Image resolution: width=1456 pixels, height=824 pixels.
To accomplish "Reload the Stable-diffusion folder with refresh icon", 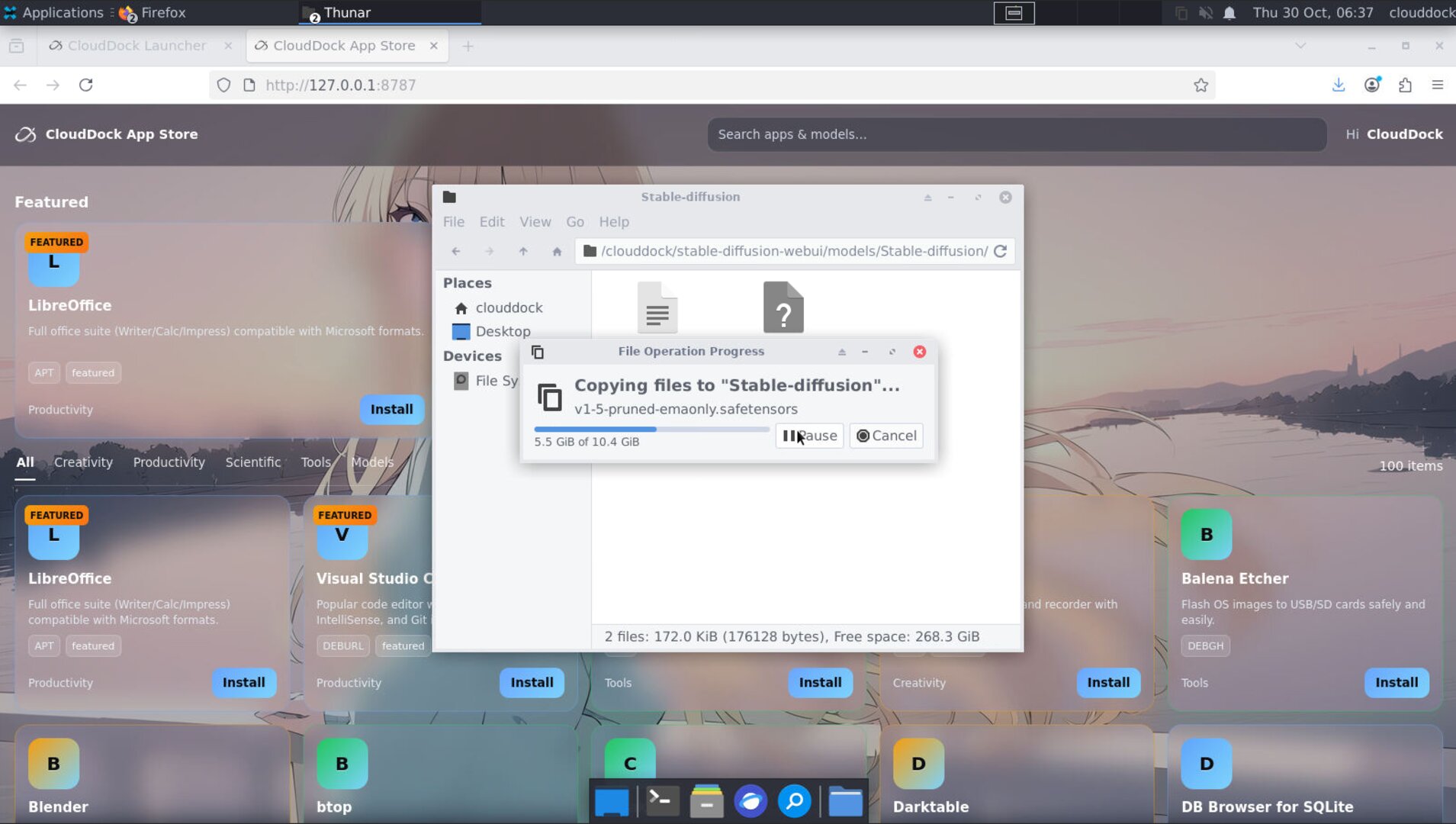I will coord(1001,251).
